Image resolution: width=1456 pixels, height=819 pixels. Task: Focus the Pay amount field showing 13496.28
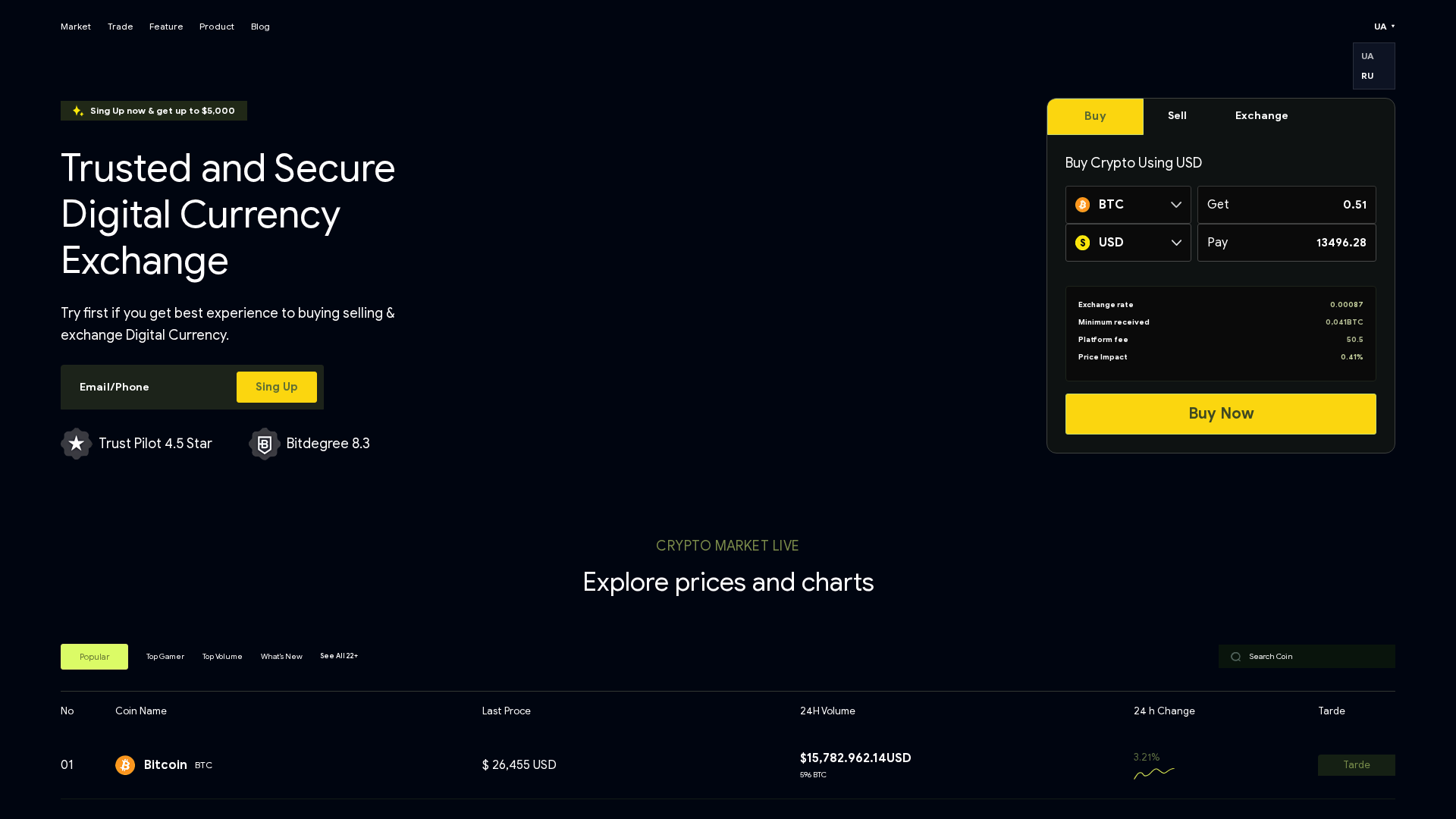(x=1287, y=243)
